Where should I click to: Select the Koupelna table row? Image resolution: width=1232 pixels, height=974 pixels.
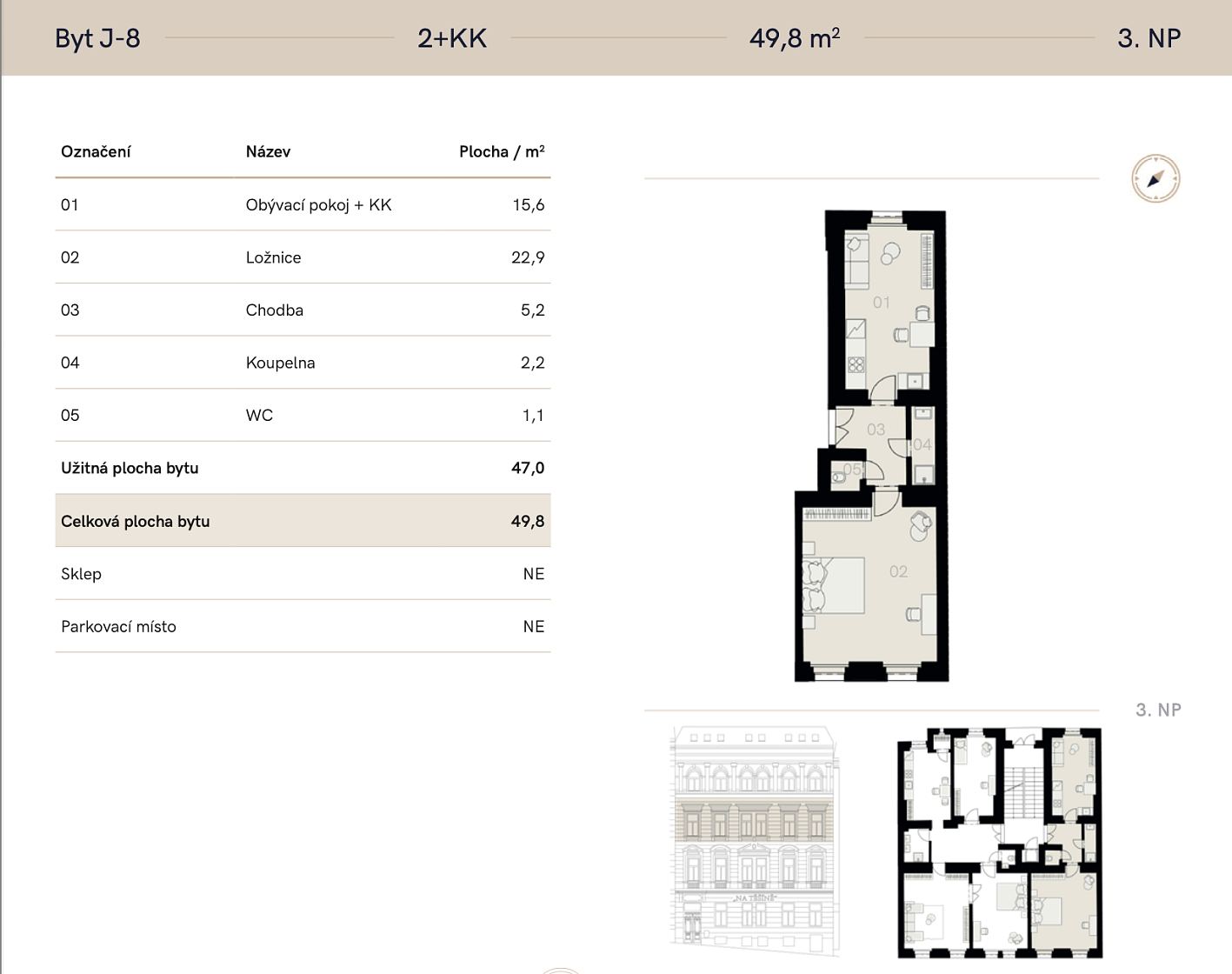point(303,363)
